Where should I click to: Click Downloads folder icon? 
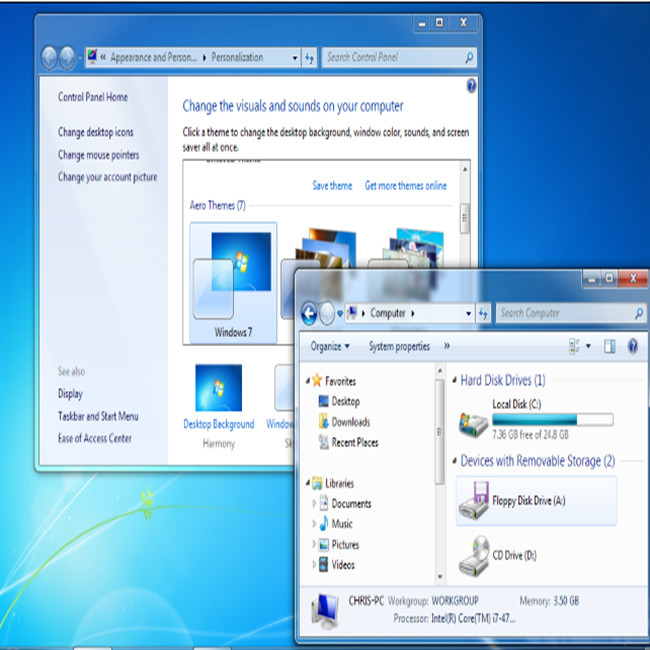point(323,421)
